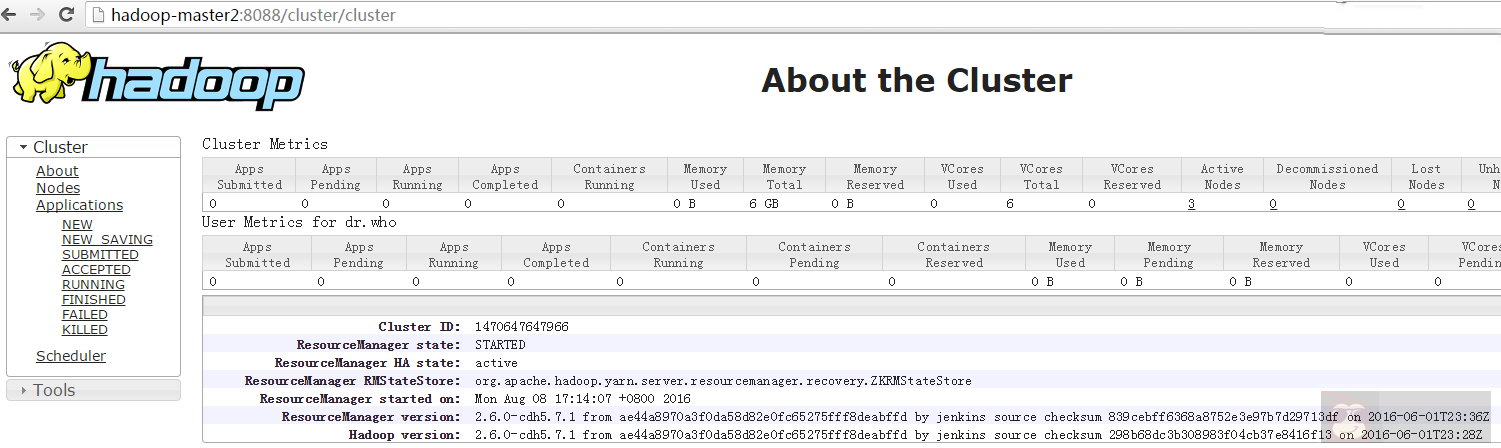This screenshot has height=448, width=1501.
Task: Click the Active Nodes count 3
Action: click(1192, 203)
